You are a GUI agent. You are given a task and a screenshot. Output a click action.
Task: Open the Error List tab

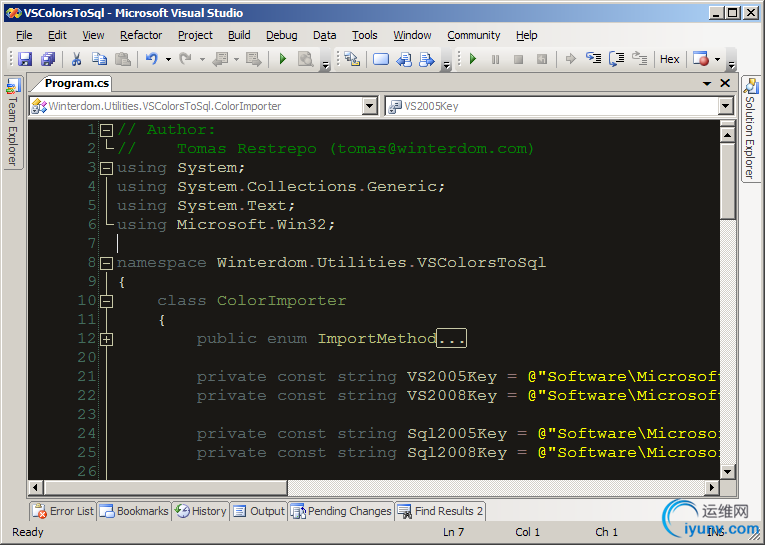63,511
